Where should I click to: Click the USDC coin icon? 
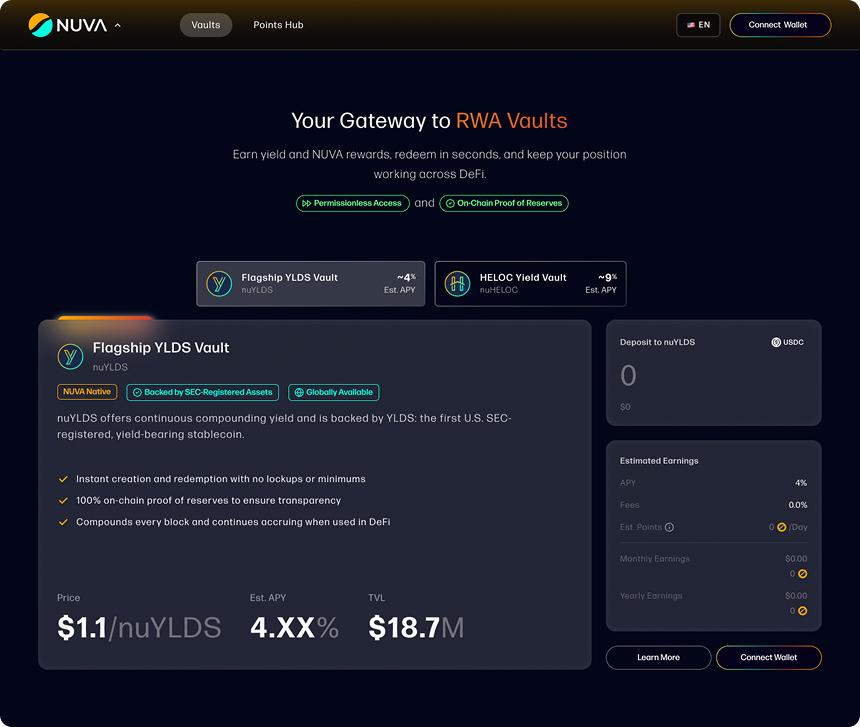tap(776, 342)
